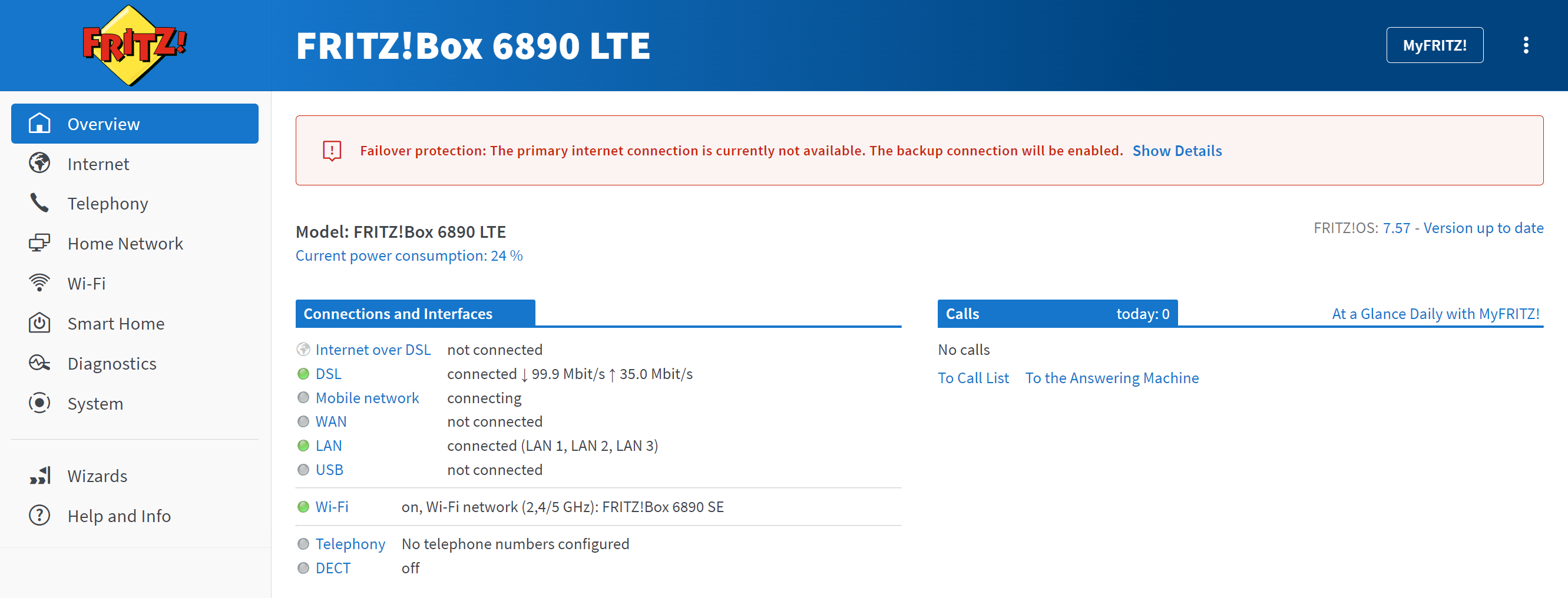Viewport: 1568px width, 598px height.
Task: Click the Smart Home power icon
Action: click(x=39, y=323)
